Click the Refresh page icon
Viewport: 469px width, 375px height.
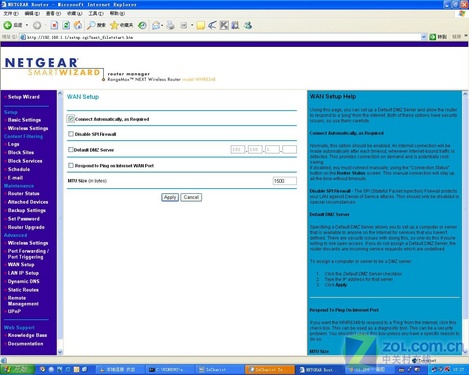[66, 25]
